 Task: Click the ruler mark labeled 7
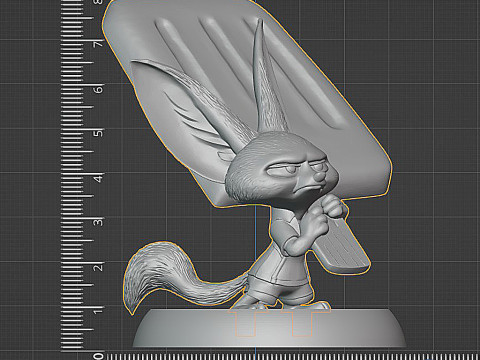(x=98, y=43)
